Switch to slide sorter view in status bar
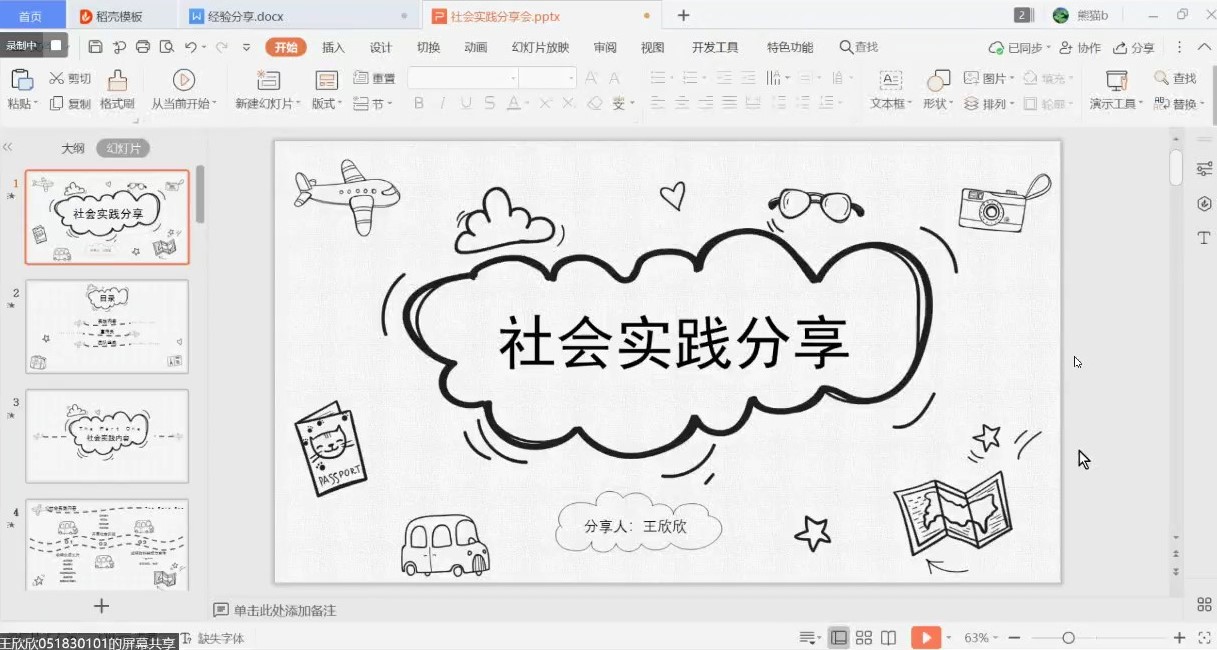1217x650 pixels. (x=864, y=638)
